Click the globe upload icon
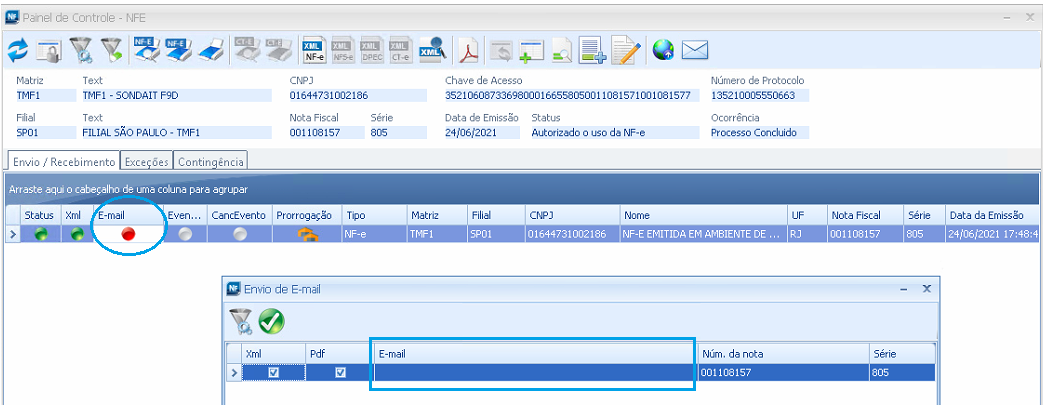 click(x=663, y=50)
